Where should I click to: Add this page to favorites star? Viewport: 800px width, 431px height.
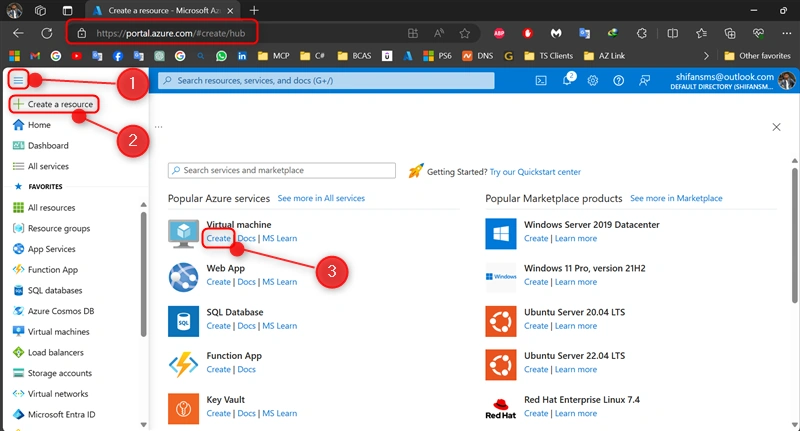coord(464,34)
